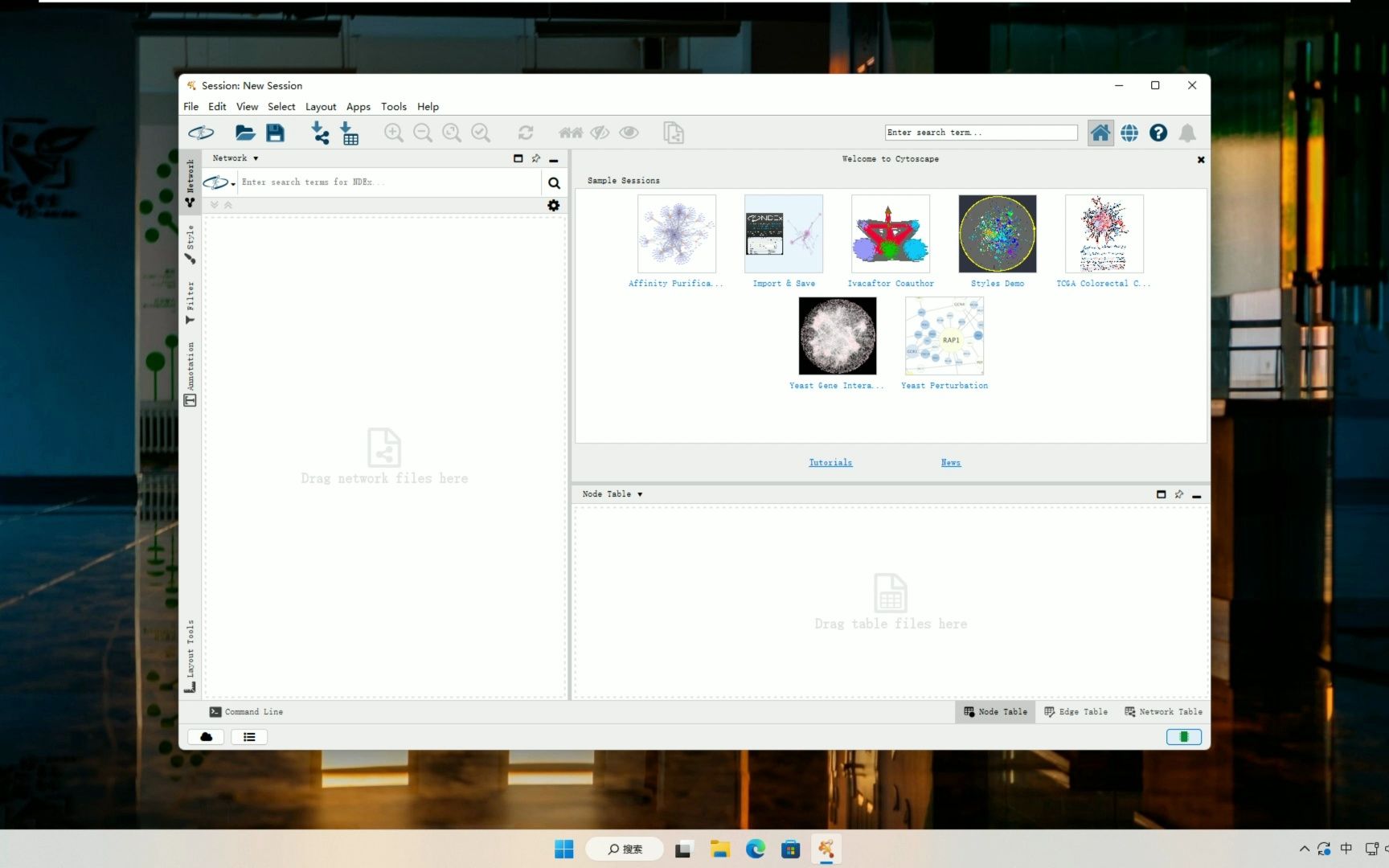This screenshot has width=1389, height=868.
Task: Save session with floppy disk icon
Action: coord(275,133)
